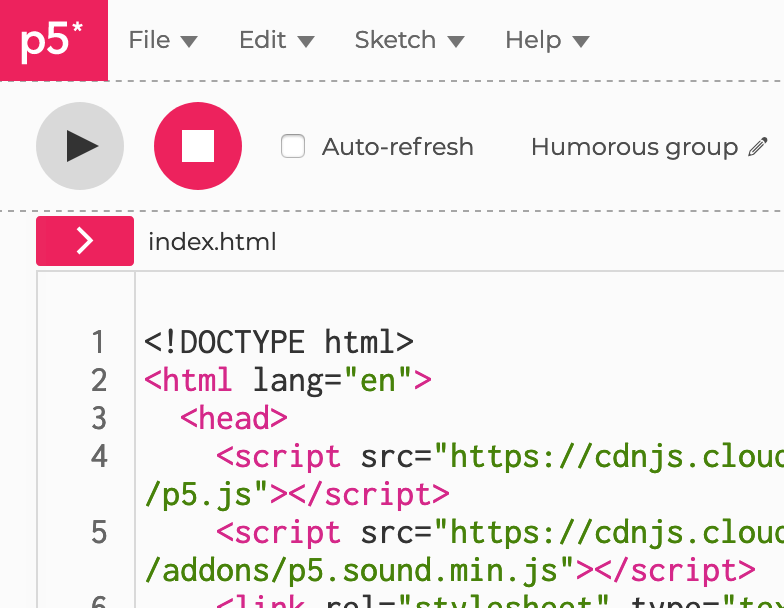Enable the Auto-refresh checkbox
This screenshot has height=608, width=784.
tap(293, 147)
